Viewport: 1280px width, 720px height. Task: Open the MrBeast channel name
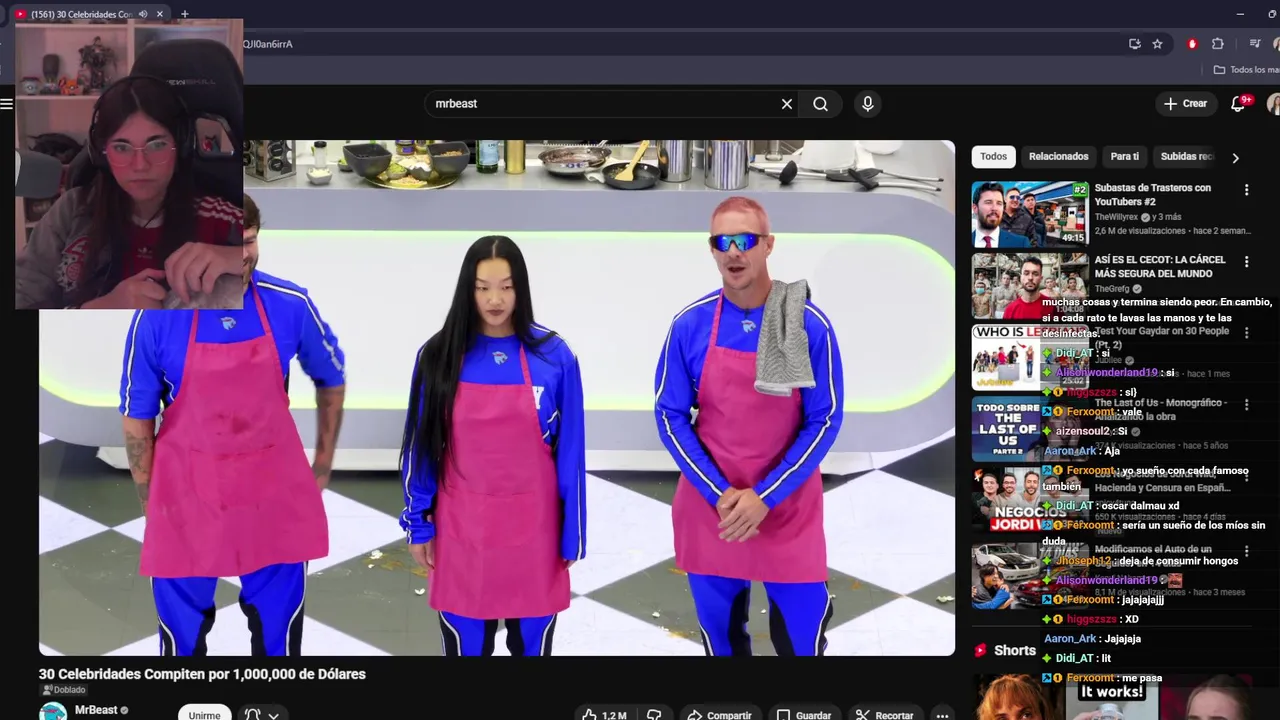[x=96, y=710]
